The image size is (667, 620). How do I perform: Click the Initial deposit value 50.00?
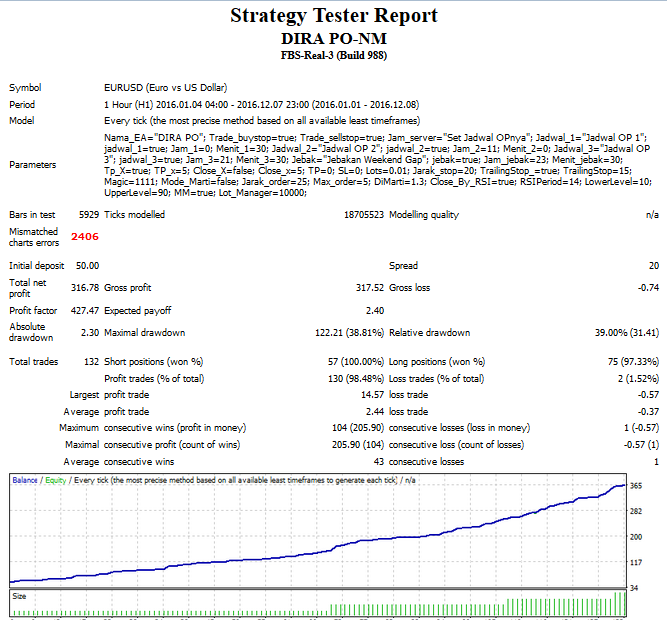pyautogui.click(x=85, y=265)
